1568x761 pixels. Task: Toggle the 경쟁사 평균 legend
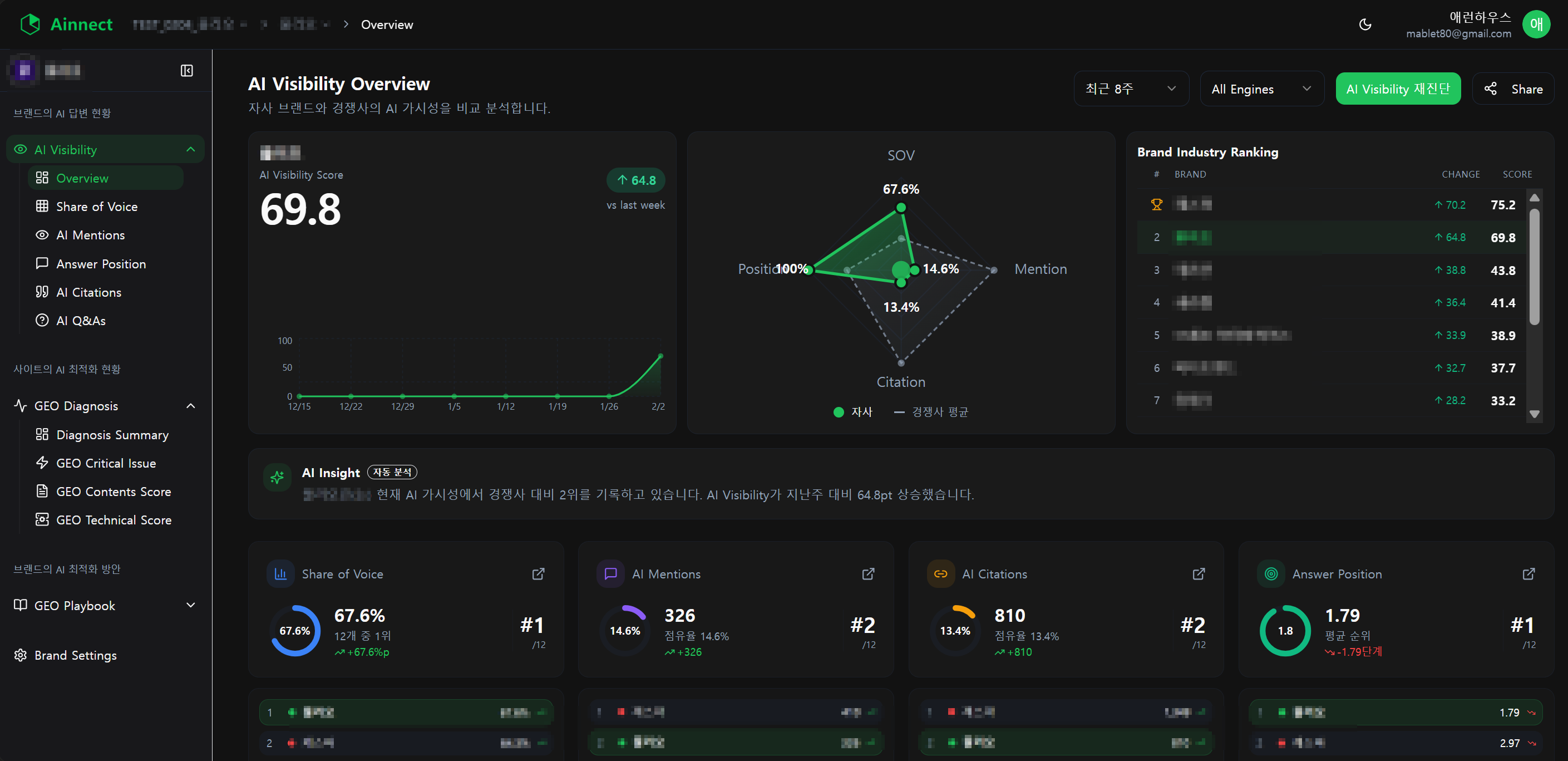tap(930, 411)
